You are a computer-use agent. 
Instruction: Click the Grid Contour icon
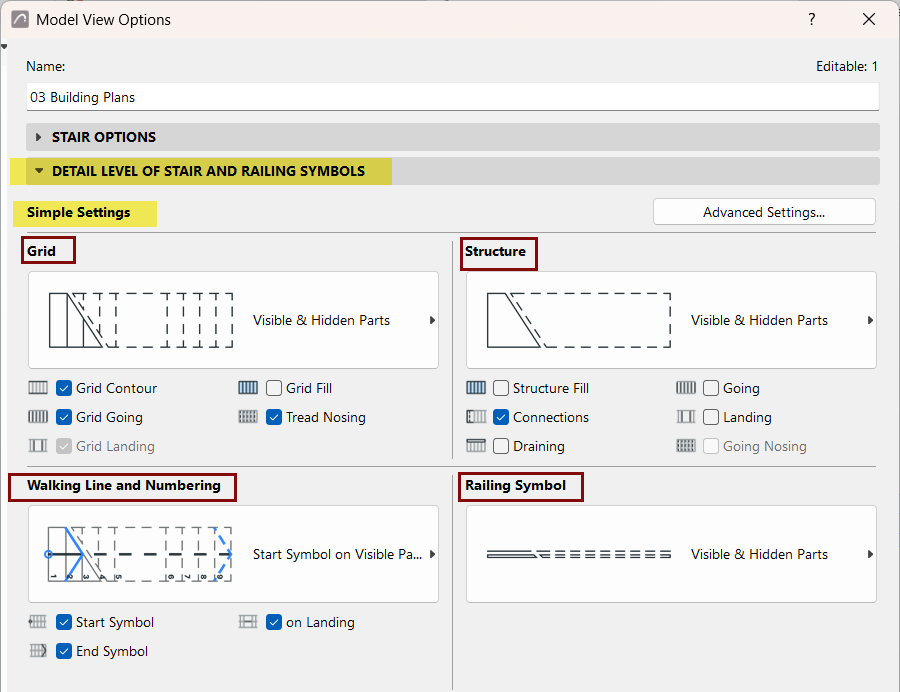38,388
